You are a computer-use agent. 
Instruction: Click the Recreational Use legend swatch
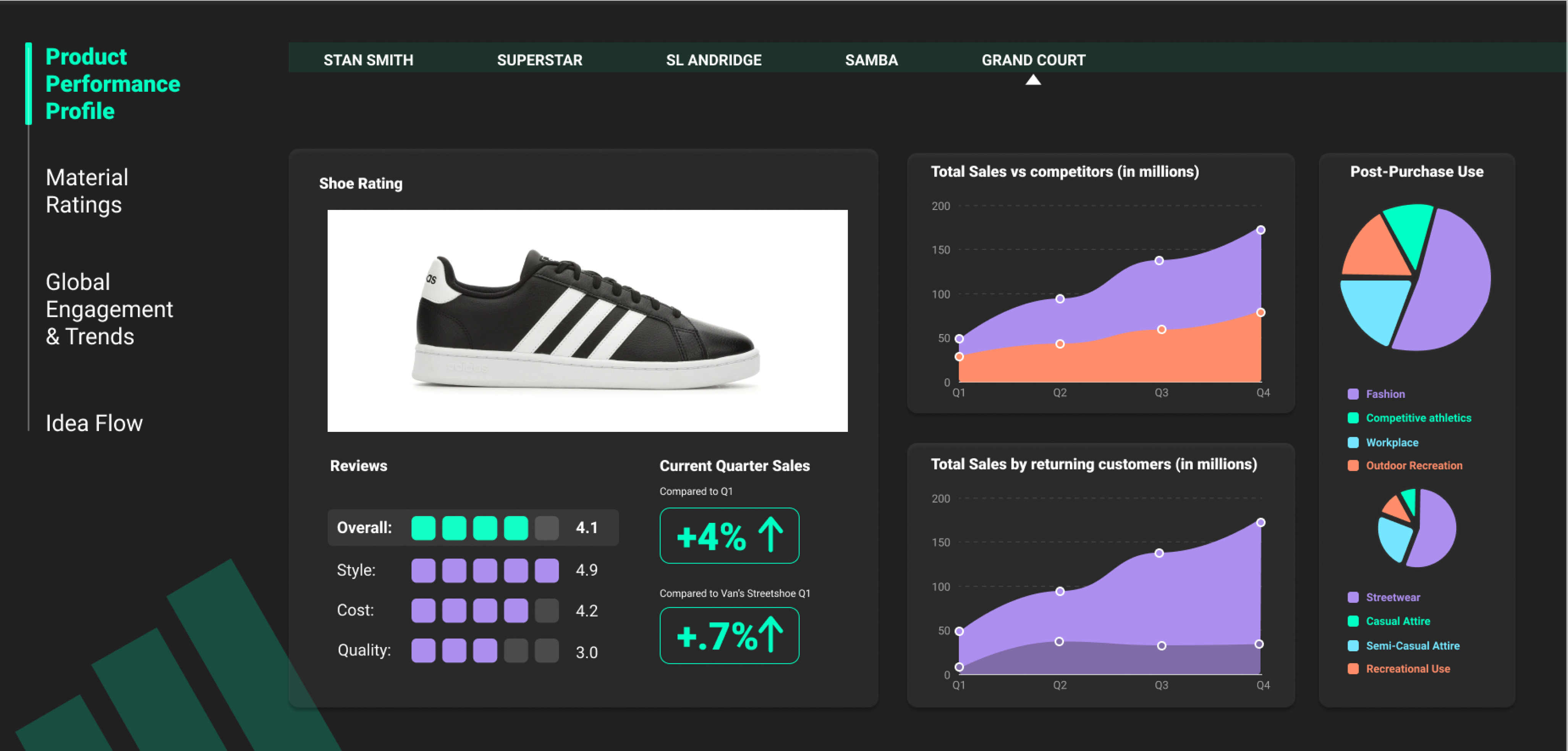pos(1353,668)
